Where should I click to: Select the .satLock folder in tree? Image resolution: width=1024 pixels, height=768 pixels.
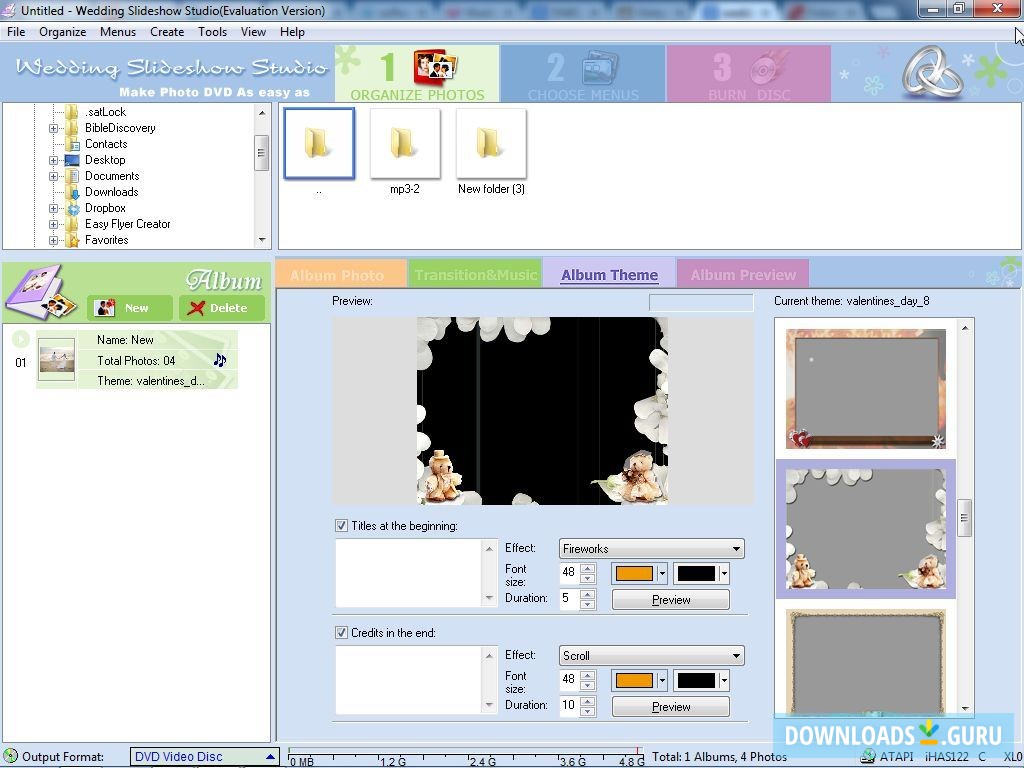click(105, 112)
